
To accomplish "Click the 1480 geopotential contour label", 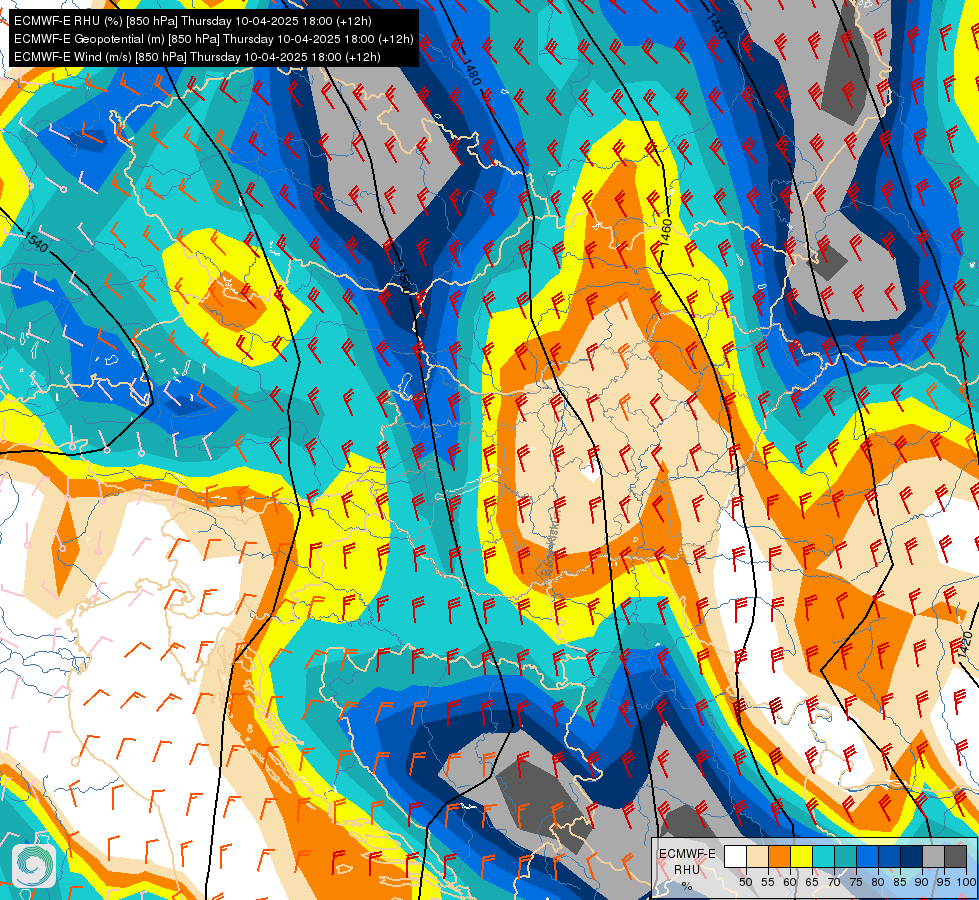I will (473, 71).
